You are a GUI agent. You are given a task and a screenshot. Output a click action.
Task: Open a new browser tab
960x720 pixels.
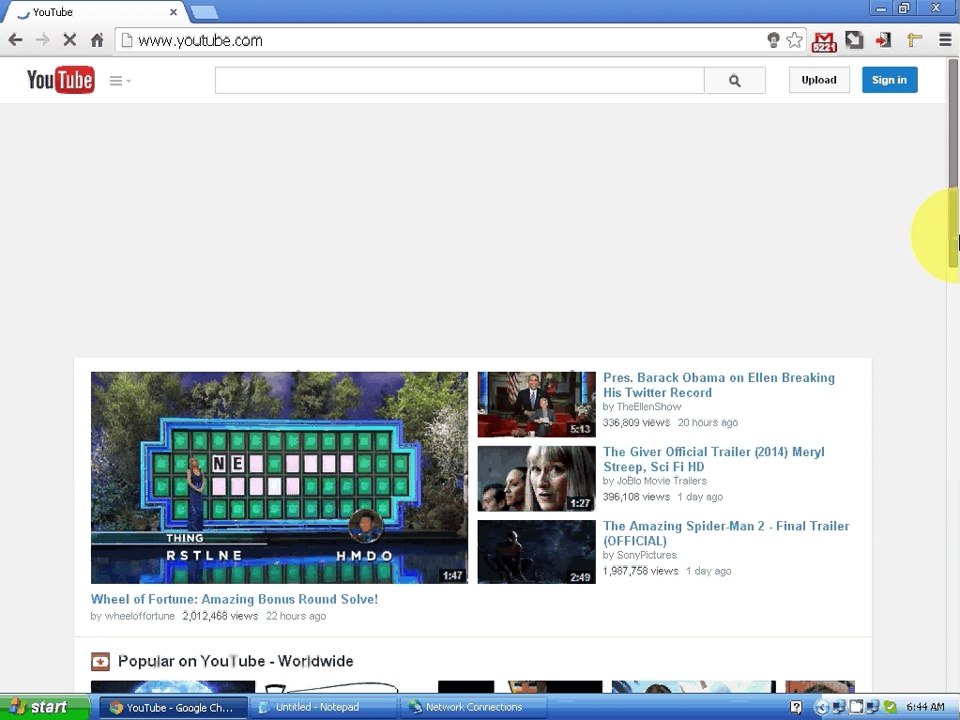click(x=204, y=12)
